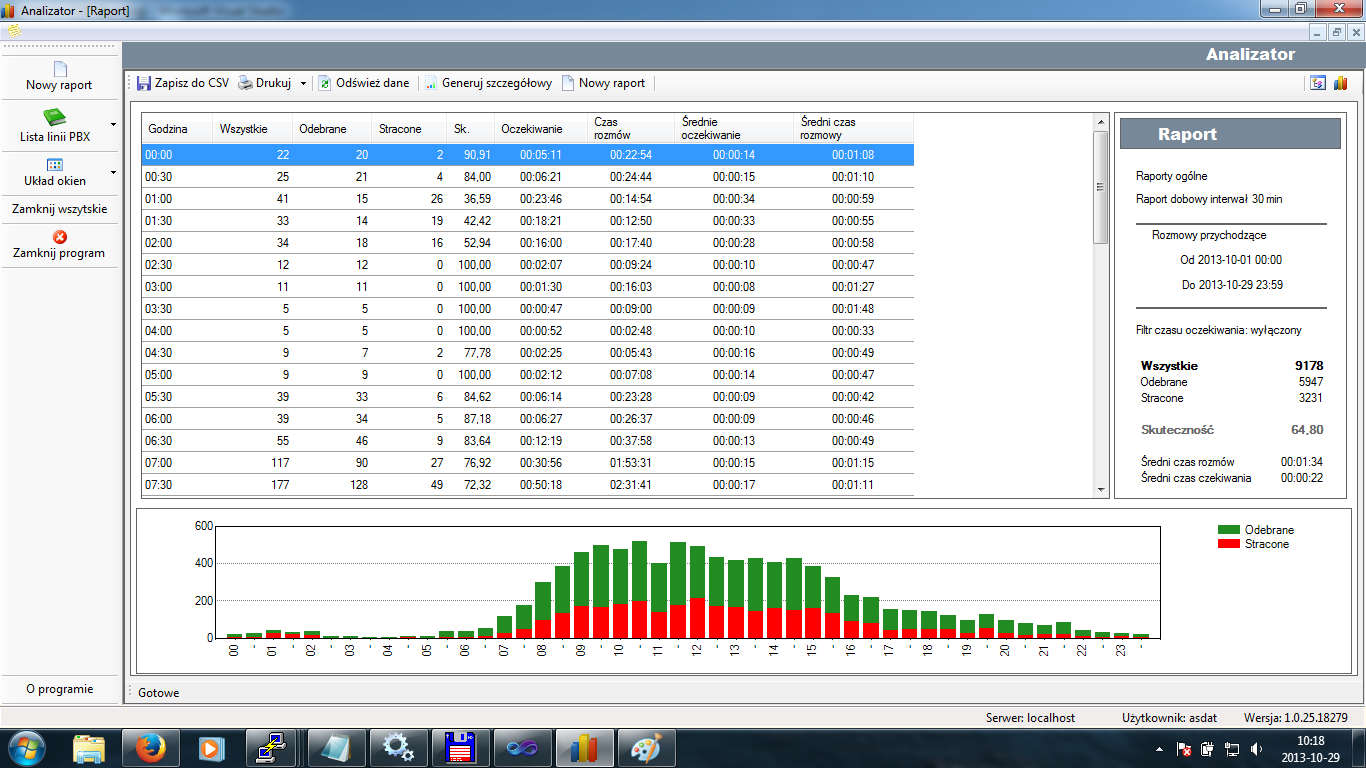Select the 04:30 row
This screenshot has height=768, width=1366.
click(x=528, y=353)
